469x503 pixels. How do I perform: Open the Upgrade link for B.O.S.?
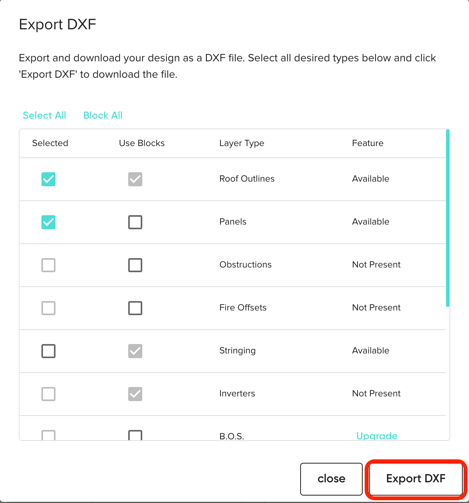[x=377, y=435]
